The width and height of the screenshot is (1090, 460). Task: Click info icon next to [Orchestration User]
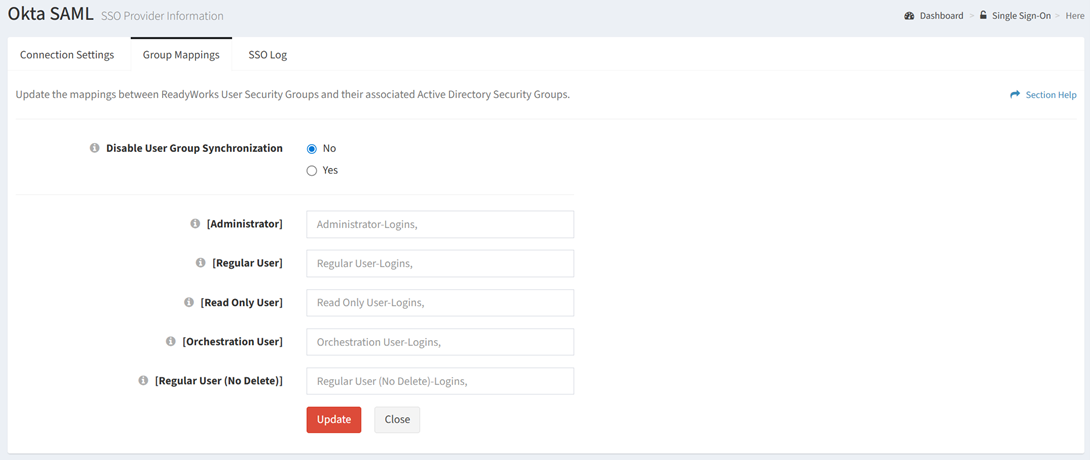click(170, 341)
